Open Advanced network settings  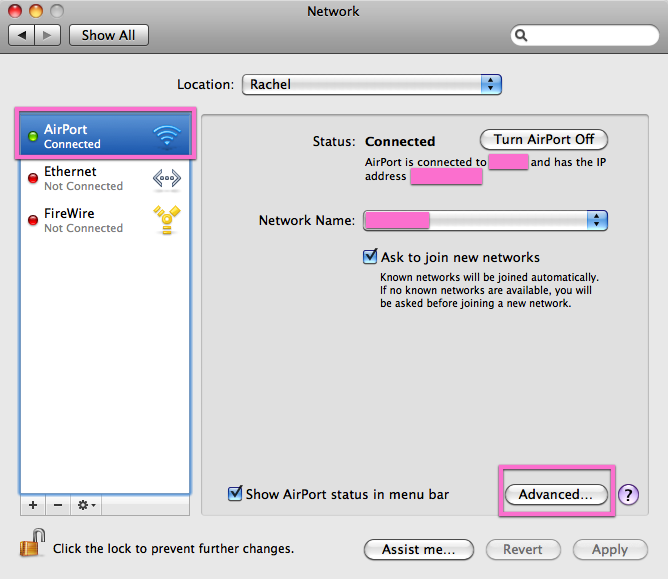tap(556, 494)
